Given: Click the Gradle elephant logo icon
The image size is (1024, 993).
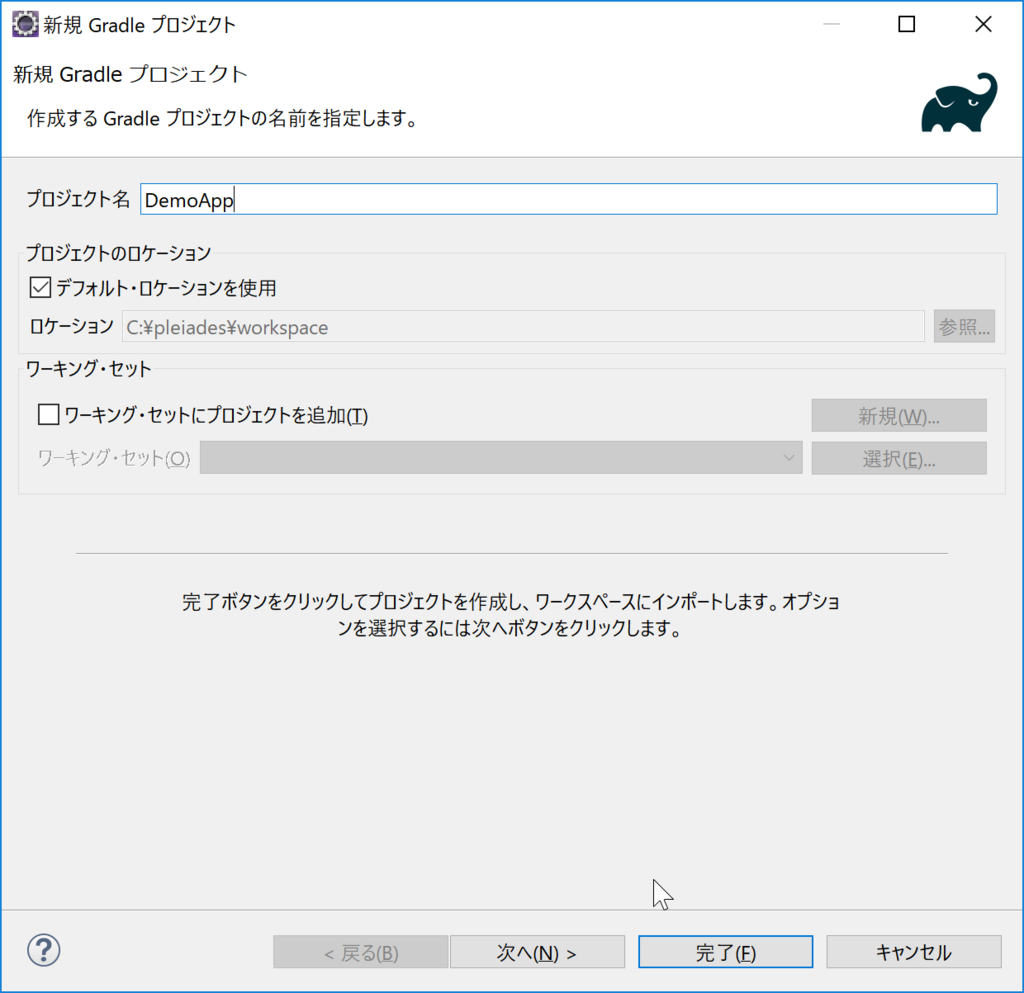Looking at the screenshot, I should pos(958,102).
